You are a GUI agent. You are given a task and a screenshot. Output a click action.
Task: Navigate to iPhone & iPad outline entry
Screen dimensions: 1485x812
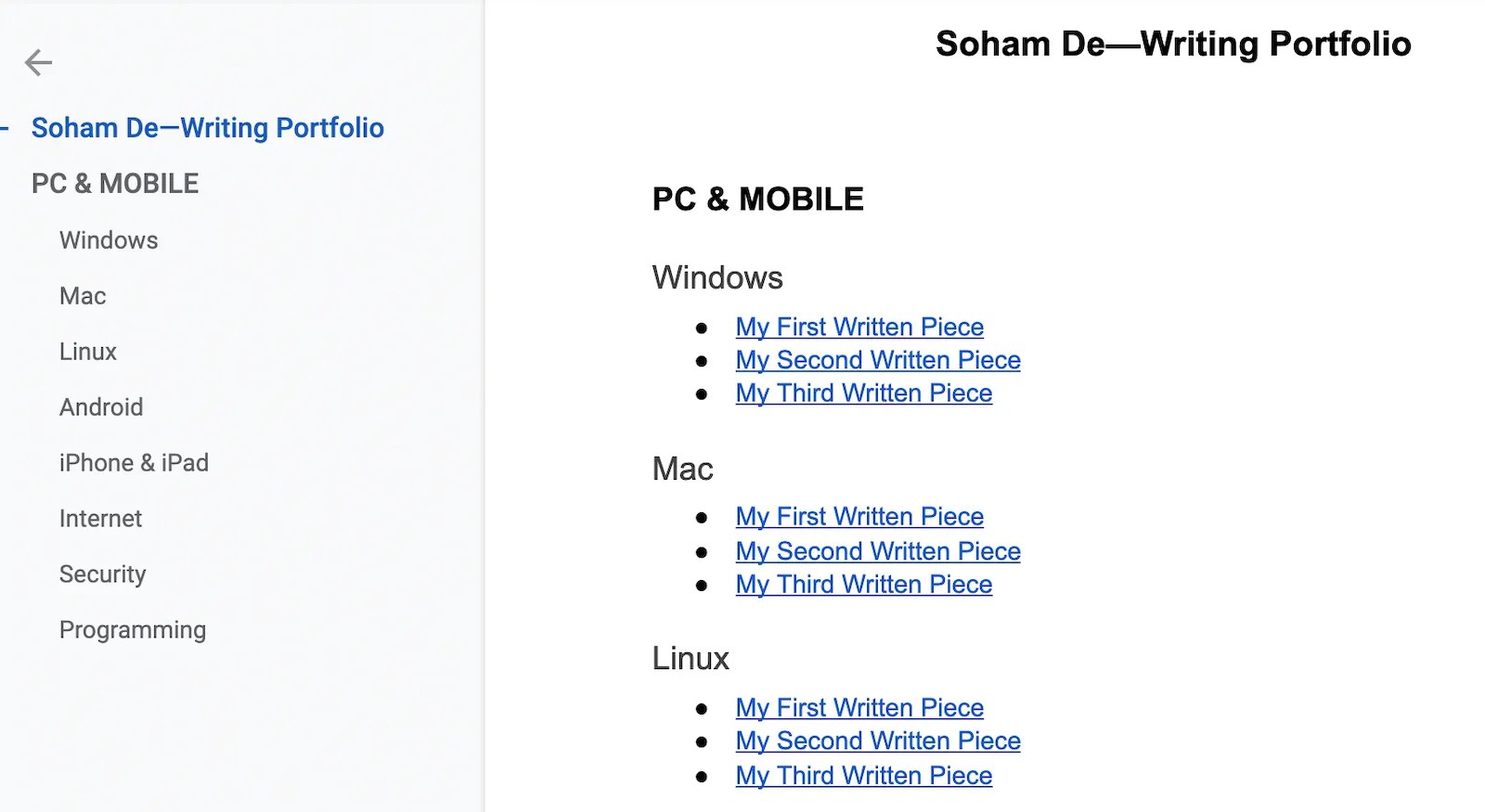pos(134,463)
